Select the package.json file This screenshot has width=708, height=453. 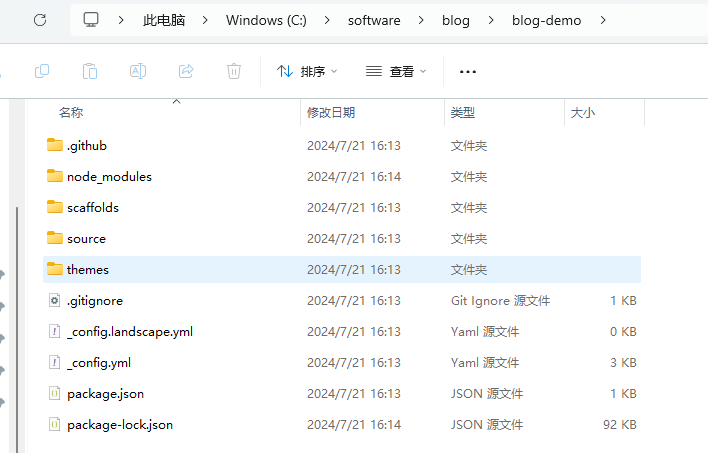pos(105,393)
